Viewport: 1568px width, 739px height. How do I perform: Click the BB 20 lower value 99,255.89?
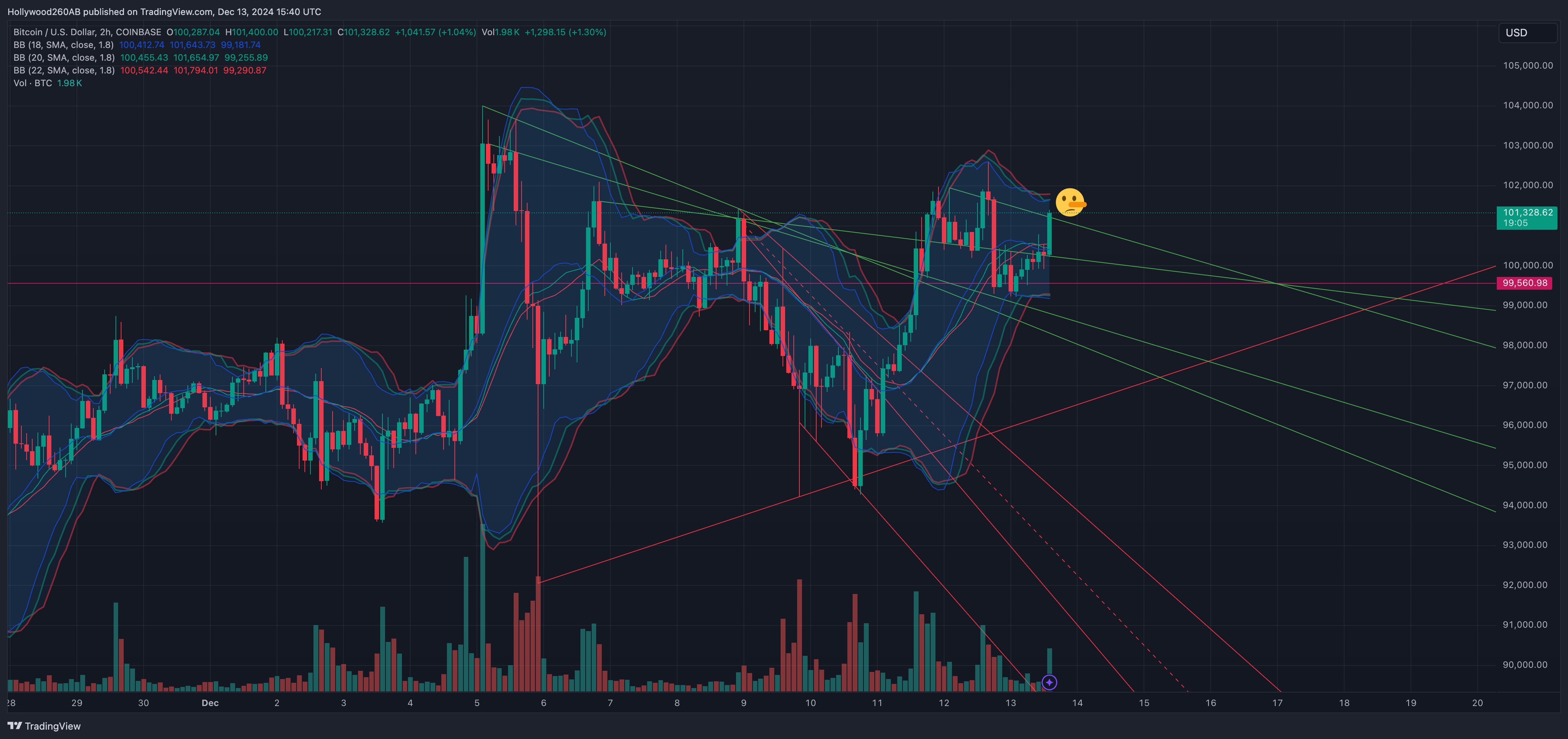point(246,58)
